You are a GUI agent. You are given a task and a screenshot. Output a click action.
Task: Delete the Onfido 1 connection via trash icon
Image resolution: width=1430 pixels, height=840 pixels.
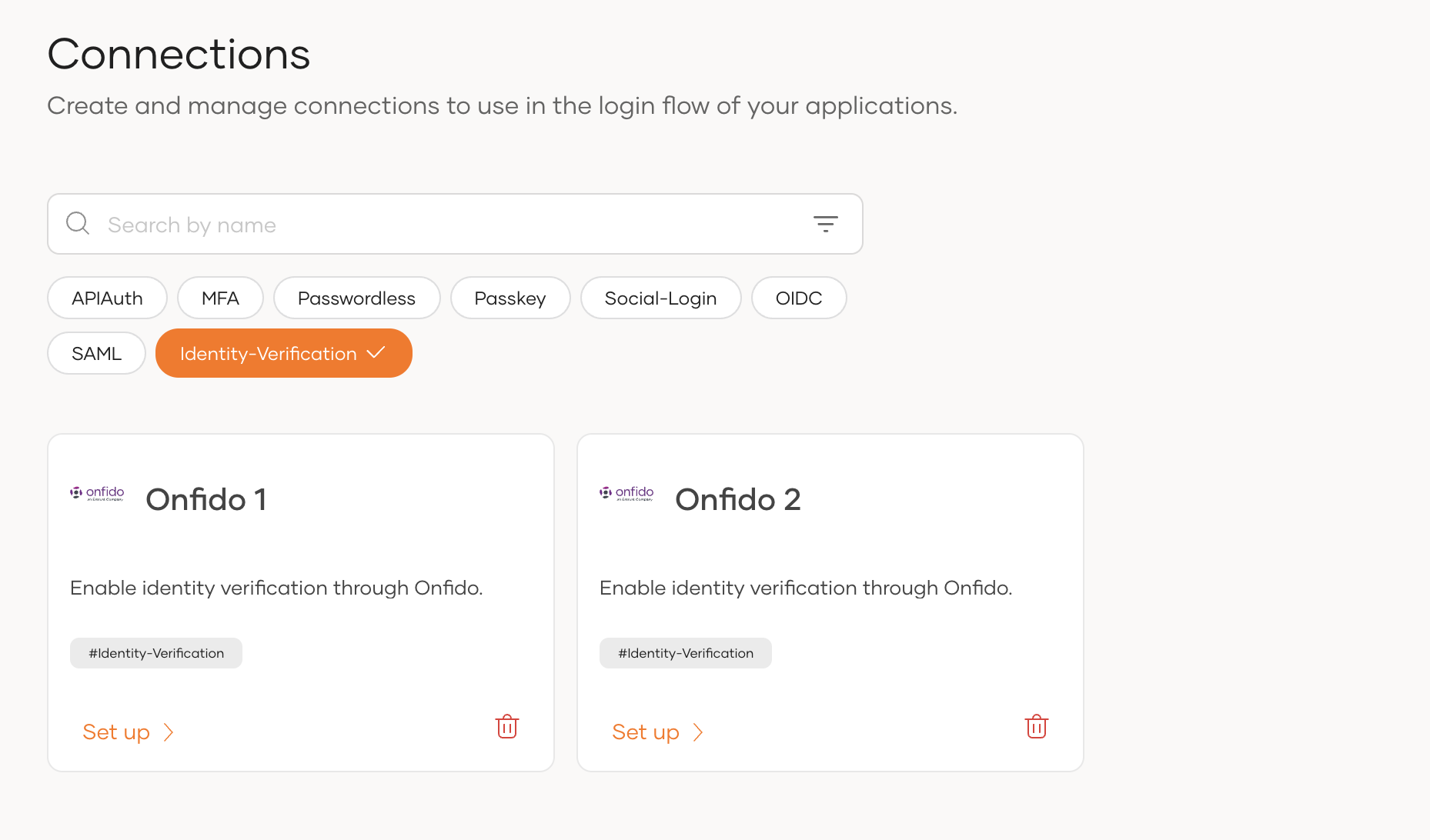(x=507, y=726)
